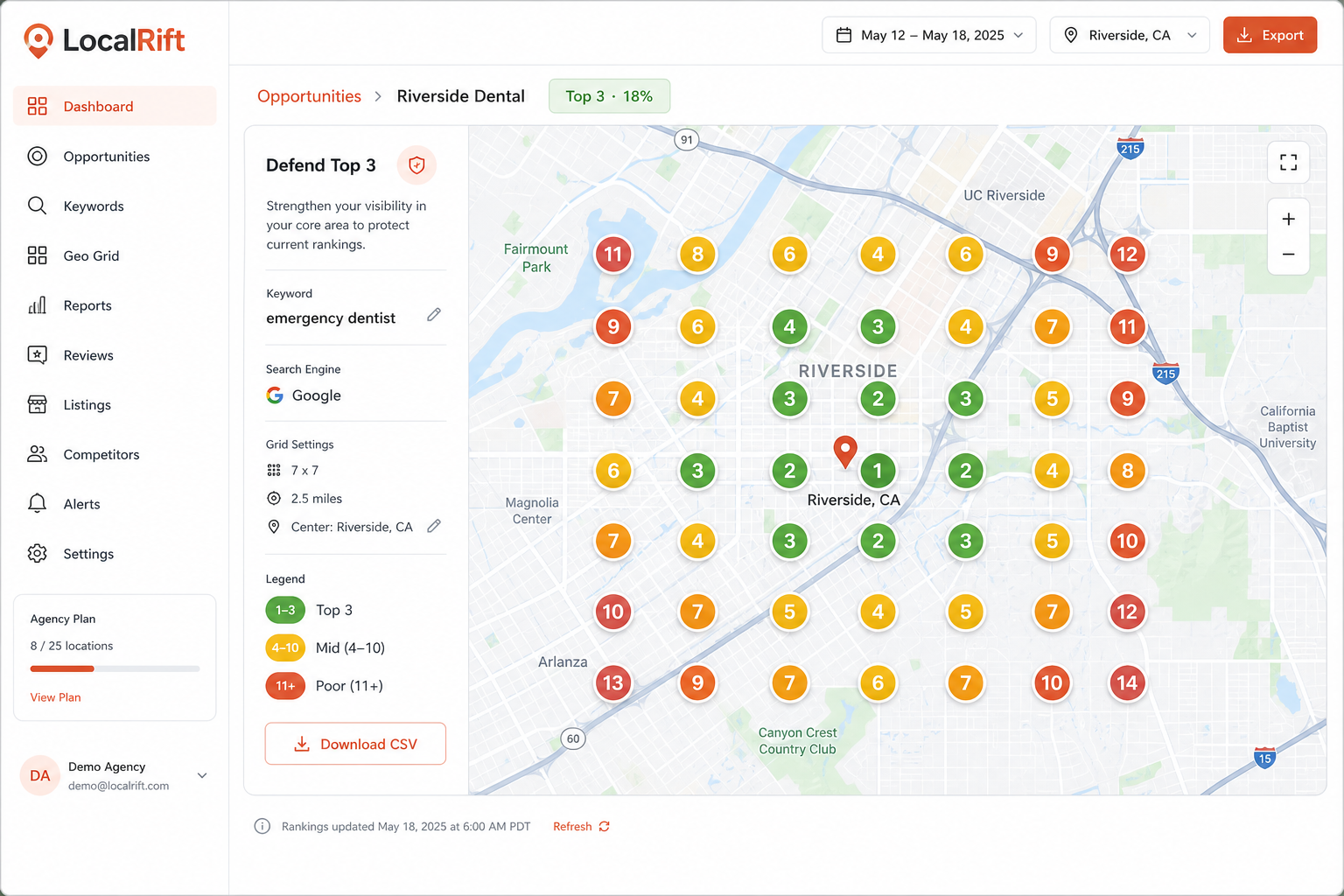This screenshot has height=896, width=1344.
Task: Click the Listings storefront icon
Action: [x=37, y=404]
